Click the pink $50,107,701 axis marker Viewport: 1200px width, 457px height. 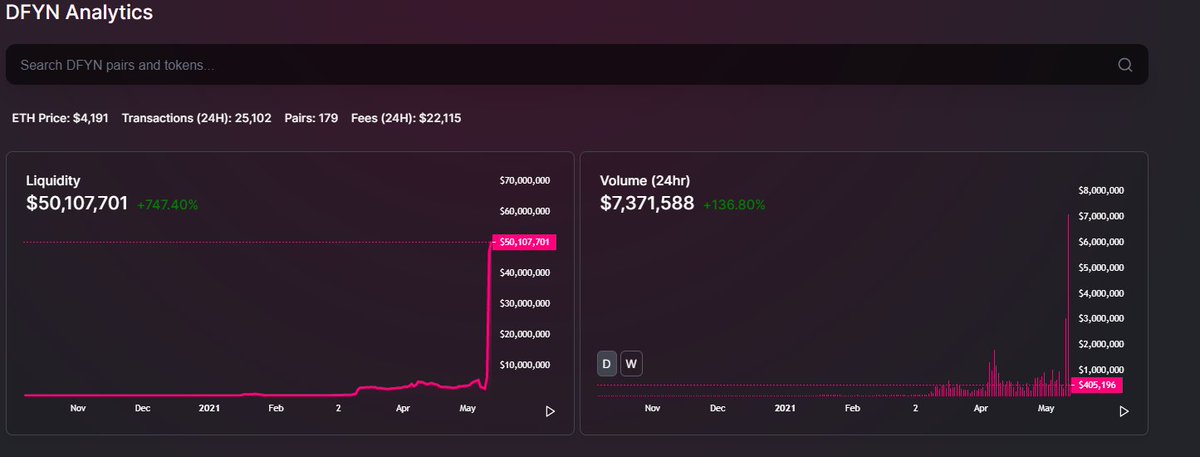tap(525, 242)
